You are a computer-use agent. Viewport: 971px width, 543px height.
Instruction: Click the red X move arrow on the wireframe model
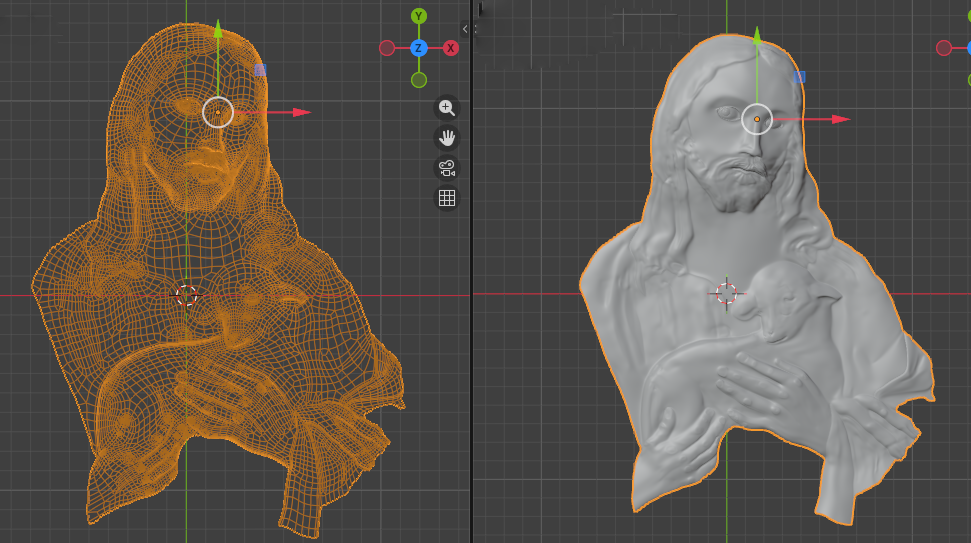(x=301, y=112)
